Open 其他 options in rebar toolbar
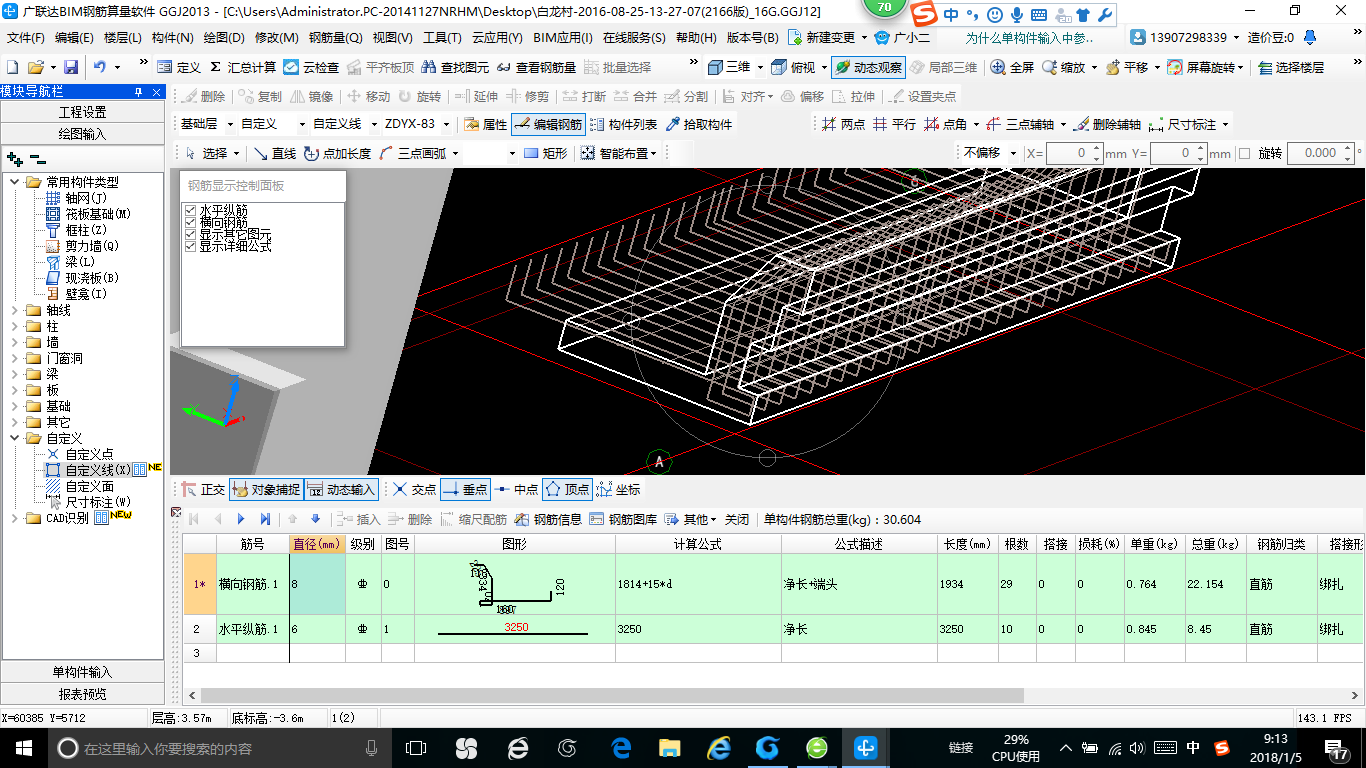1366x768 pixels. point(691,519)
